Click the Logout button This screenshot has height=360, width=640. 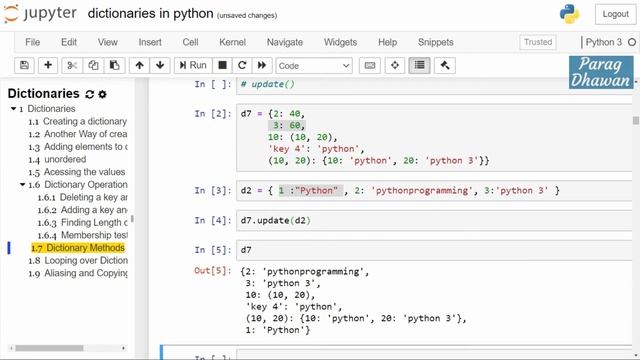(x=616, y=14)
